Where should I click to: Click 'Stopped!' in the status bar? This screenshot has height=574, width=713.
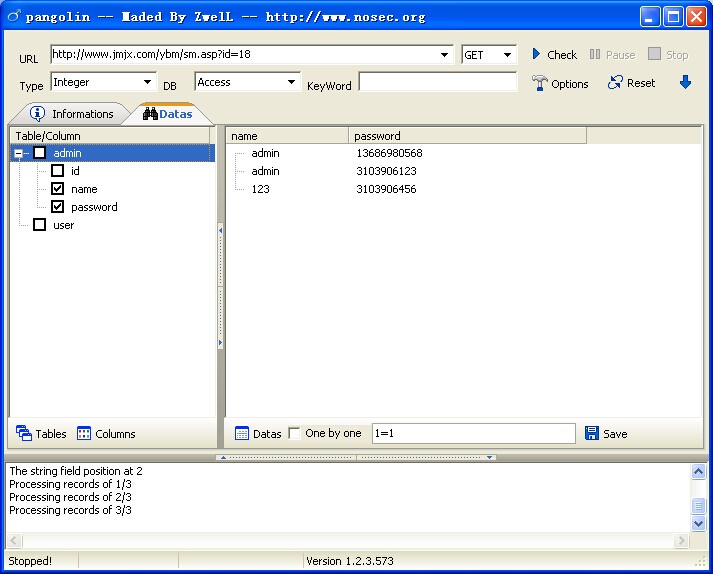pyautogui.click(x=30, y=561)
